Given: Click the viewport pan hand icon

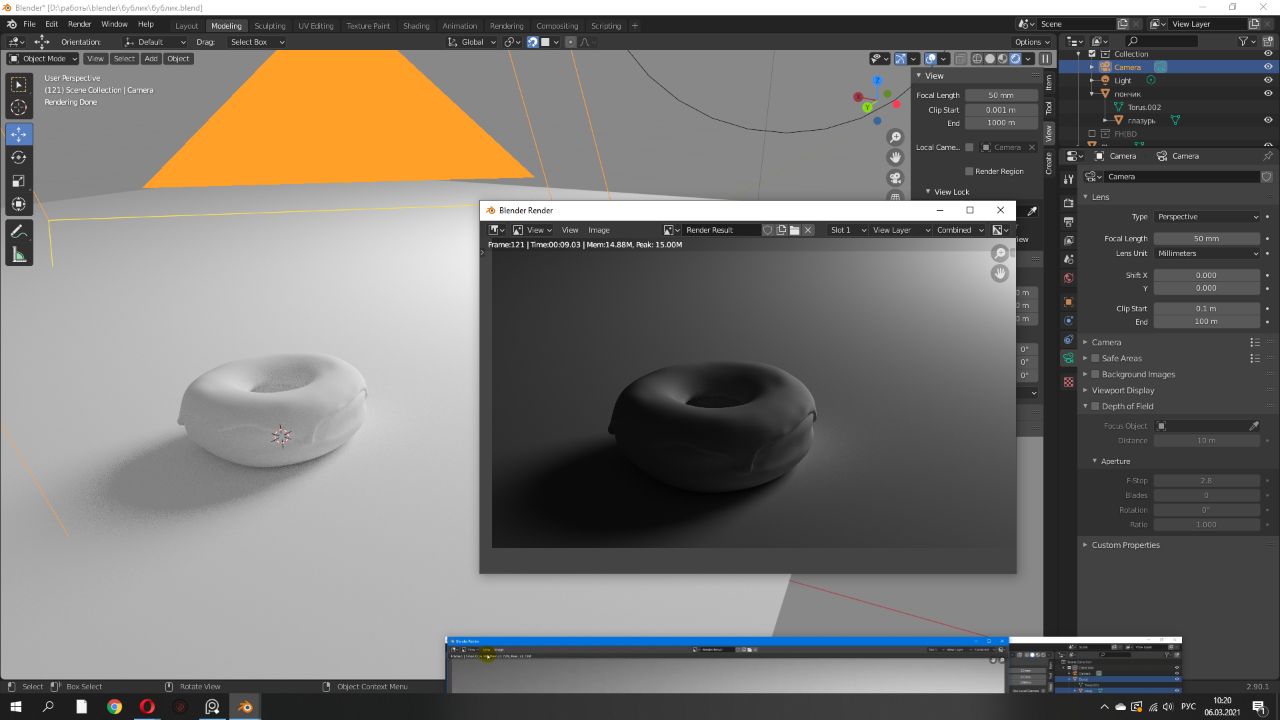Looking at the screenshot, I should 896,158.
